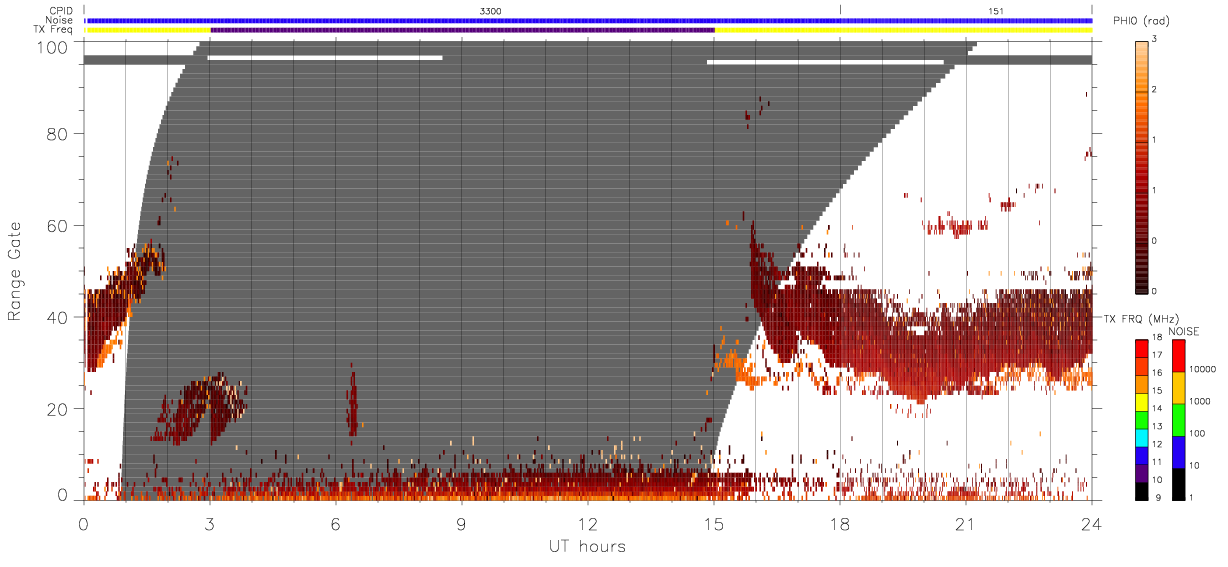Click the purple swatch in TX FRQ legend
The height and width of the screenshot is (567, 1228).
click(x=1141, y=474)
